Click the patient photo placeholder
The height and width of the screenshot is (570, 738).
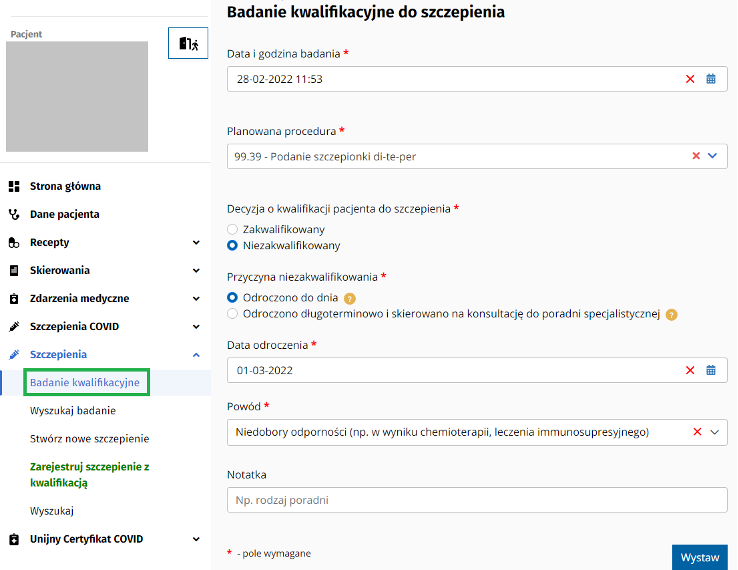coord(77,96)
